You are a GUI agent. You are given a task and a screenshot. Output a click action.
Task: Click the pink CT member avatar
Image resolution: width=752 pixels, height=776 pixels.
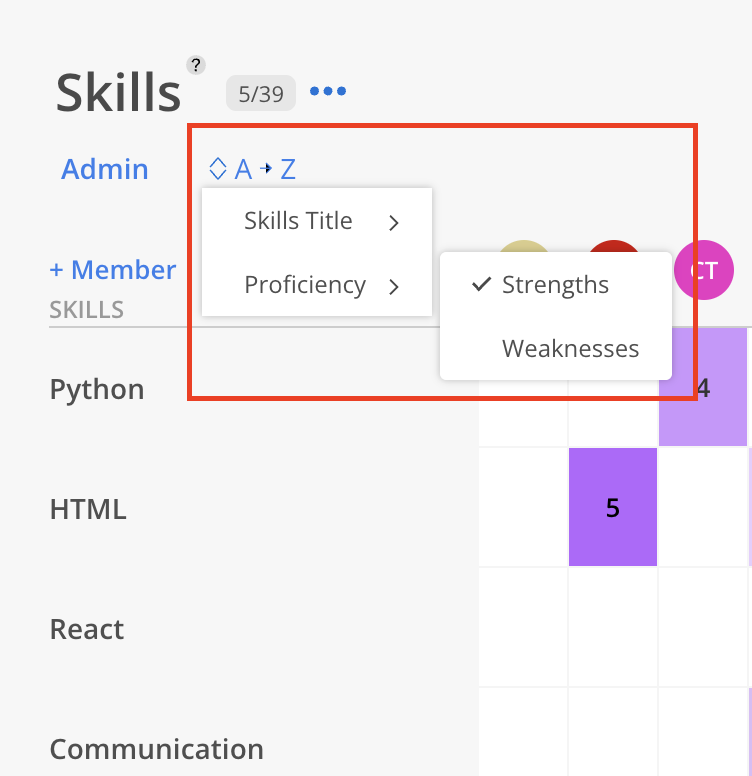pos(704,268)
